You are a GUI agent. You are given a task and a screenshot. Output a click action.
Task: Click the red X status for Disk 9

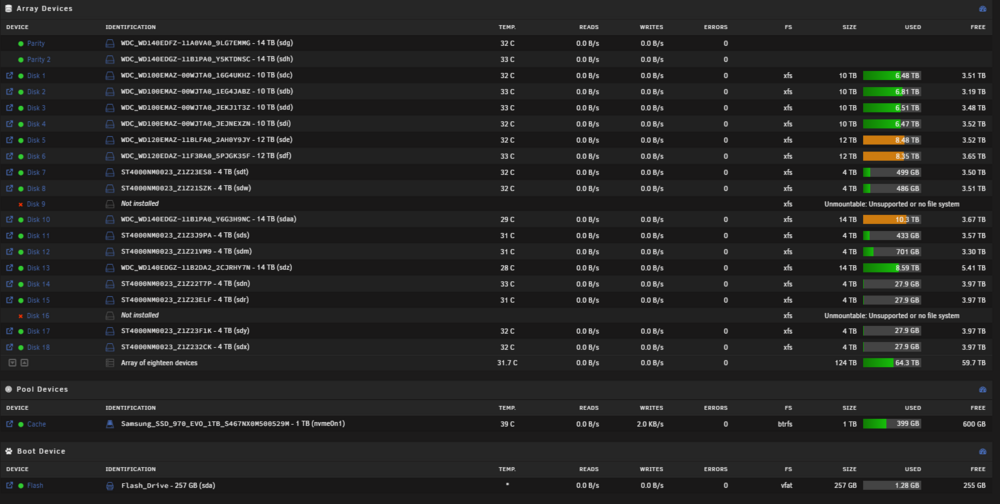[x=21, y=205]
